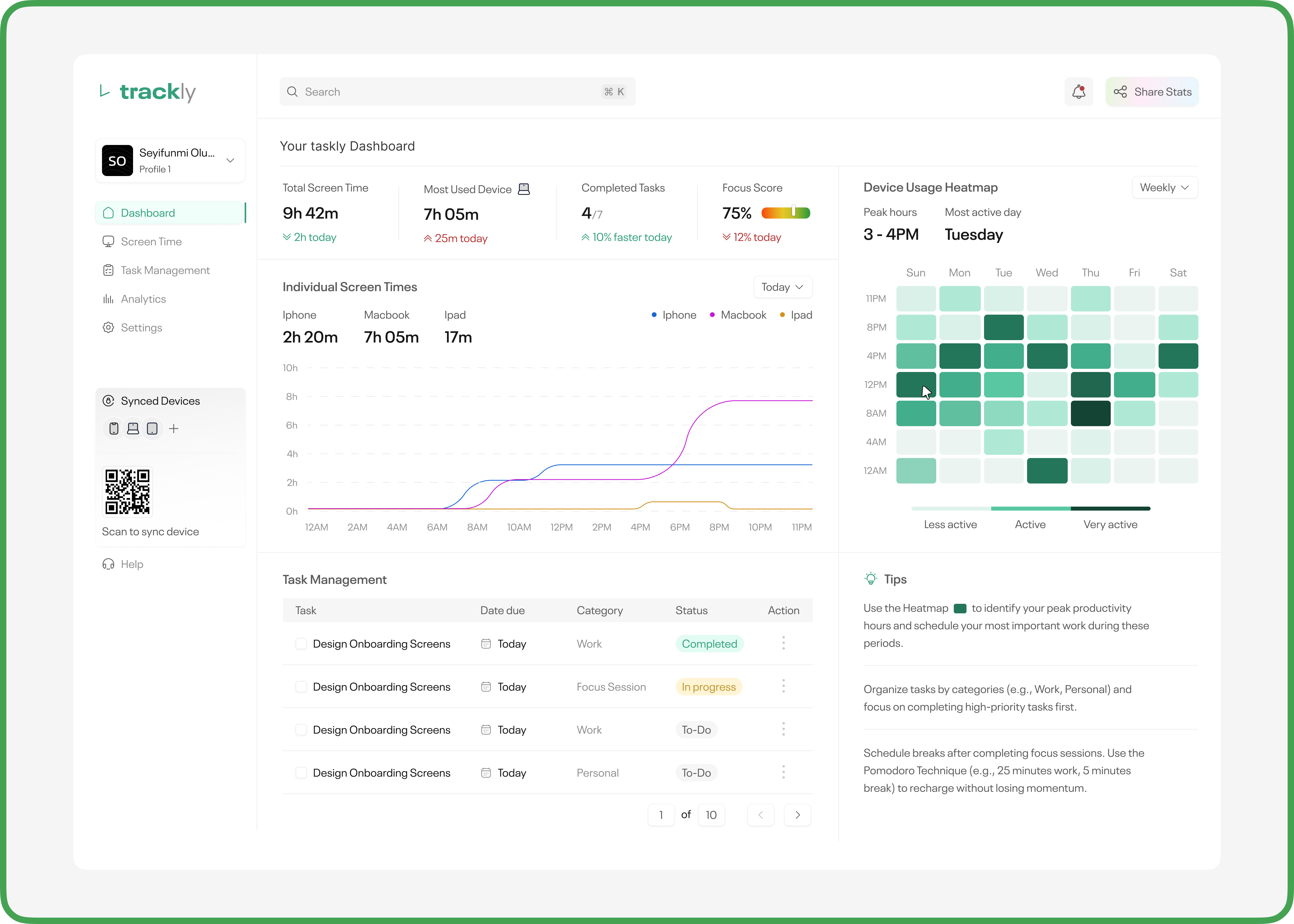Click the notification bell icon
This screenshot has height=924, width=1294.
(1078, 92)
